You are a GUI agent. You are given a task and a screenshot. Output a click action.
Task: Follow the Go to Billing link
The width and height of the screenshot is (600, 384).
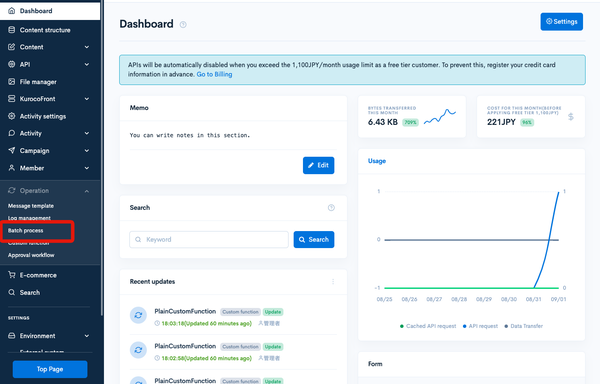[214, 74]
